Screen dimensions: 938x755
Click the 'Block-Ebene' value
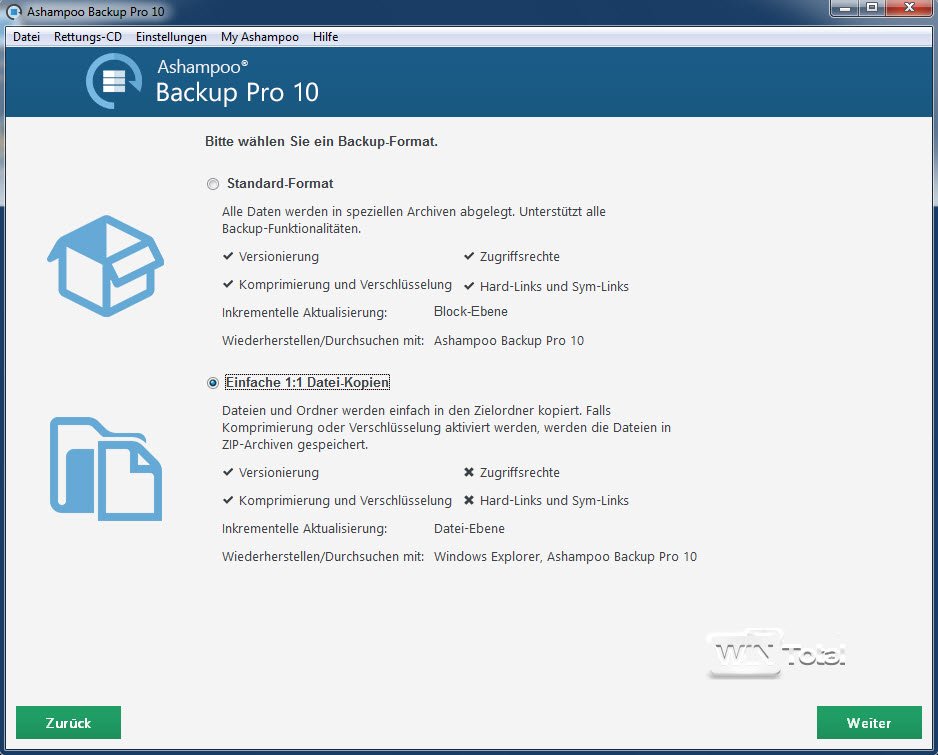coord(471,312)
